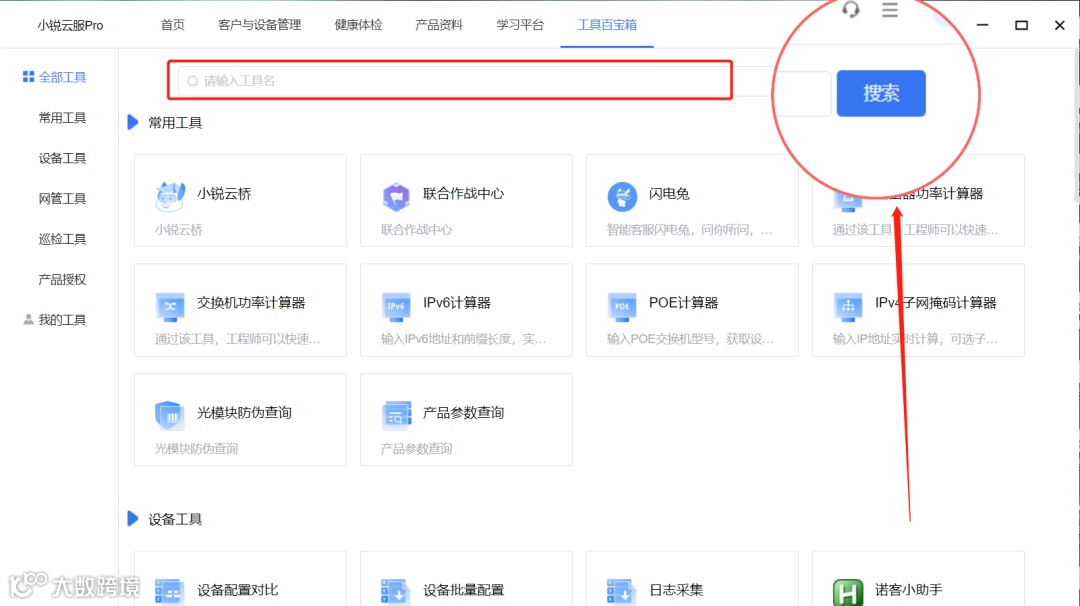Click the 产品参数查询 icon

click(x=396, y=415)
